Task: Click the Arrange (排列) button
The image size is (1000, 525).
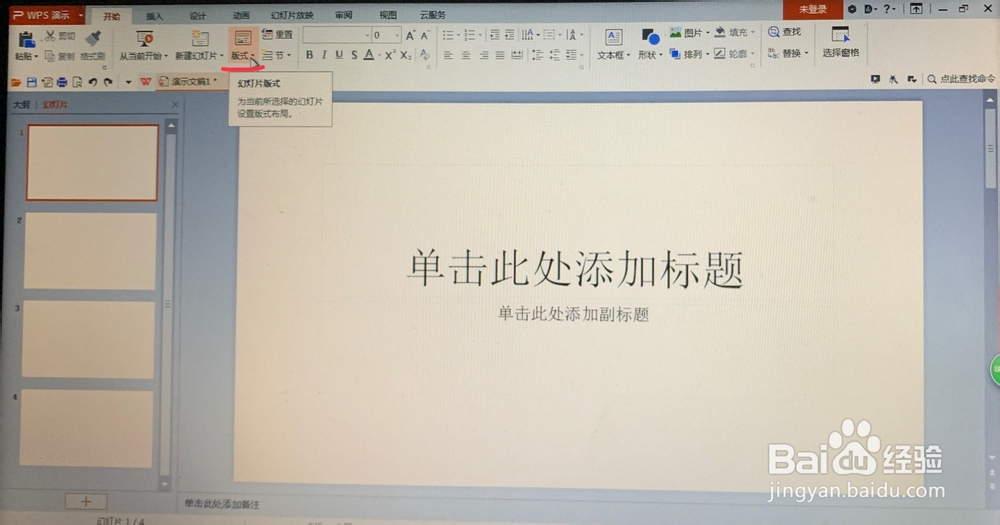Action: click(689, 55)
